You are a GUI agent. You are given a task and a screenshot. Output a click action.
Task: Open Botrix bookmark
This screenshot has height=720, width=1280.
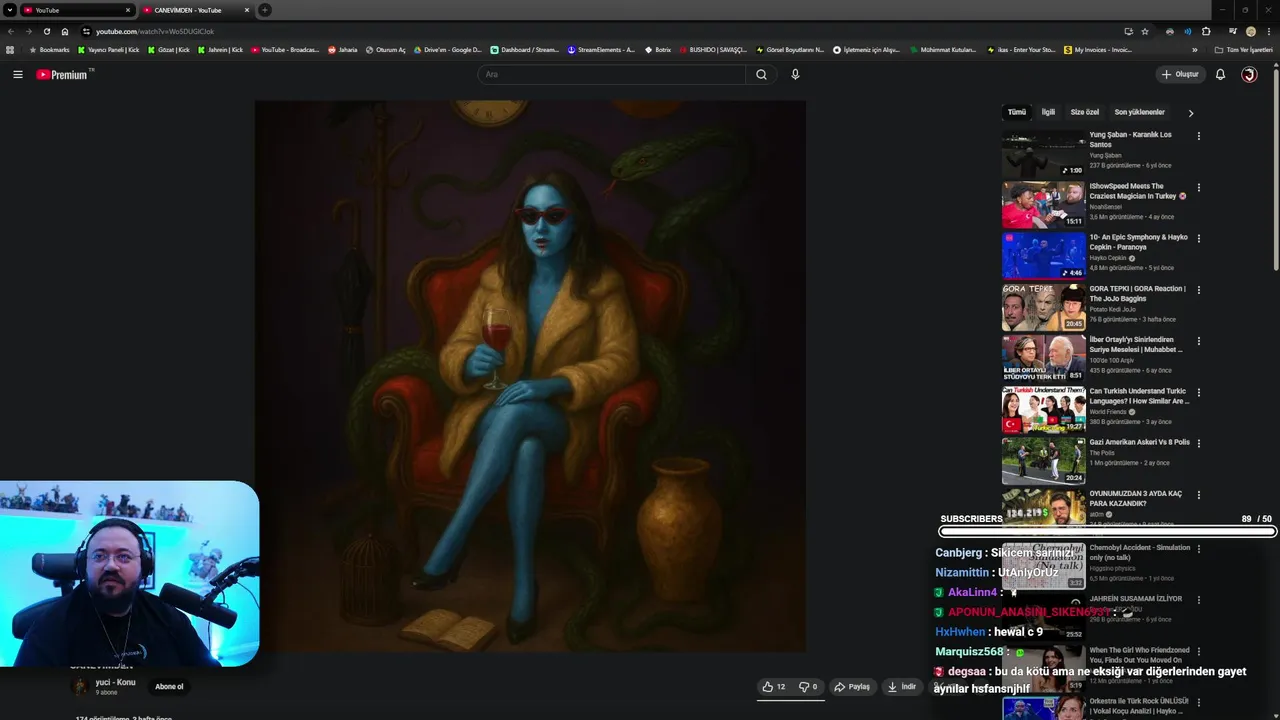(x=657, y=50)
